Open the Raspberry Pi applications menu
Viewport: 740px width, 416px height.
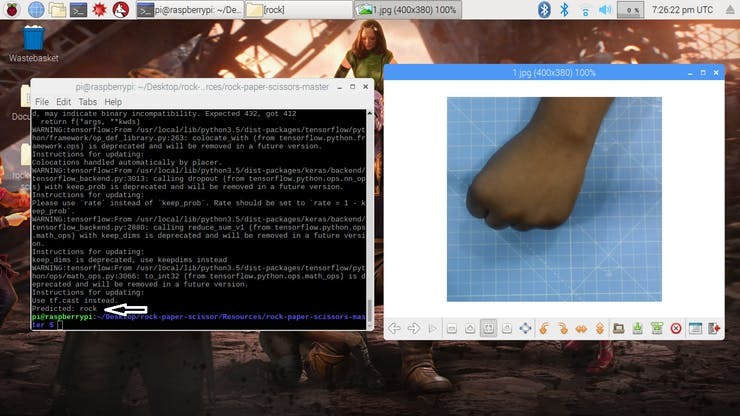[12, 9]
